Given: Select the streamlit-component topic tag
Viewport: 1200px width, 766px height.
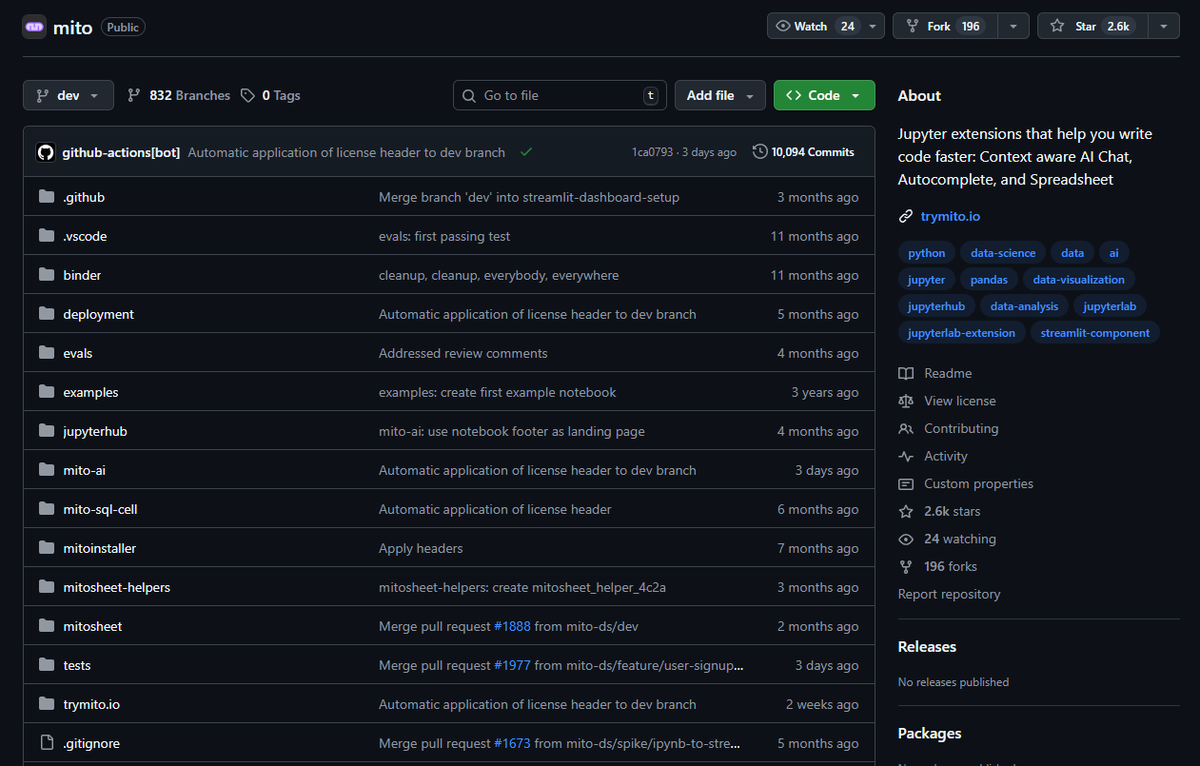Looking at the screenshot, I should (1095, 333).
